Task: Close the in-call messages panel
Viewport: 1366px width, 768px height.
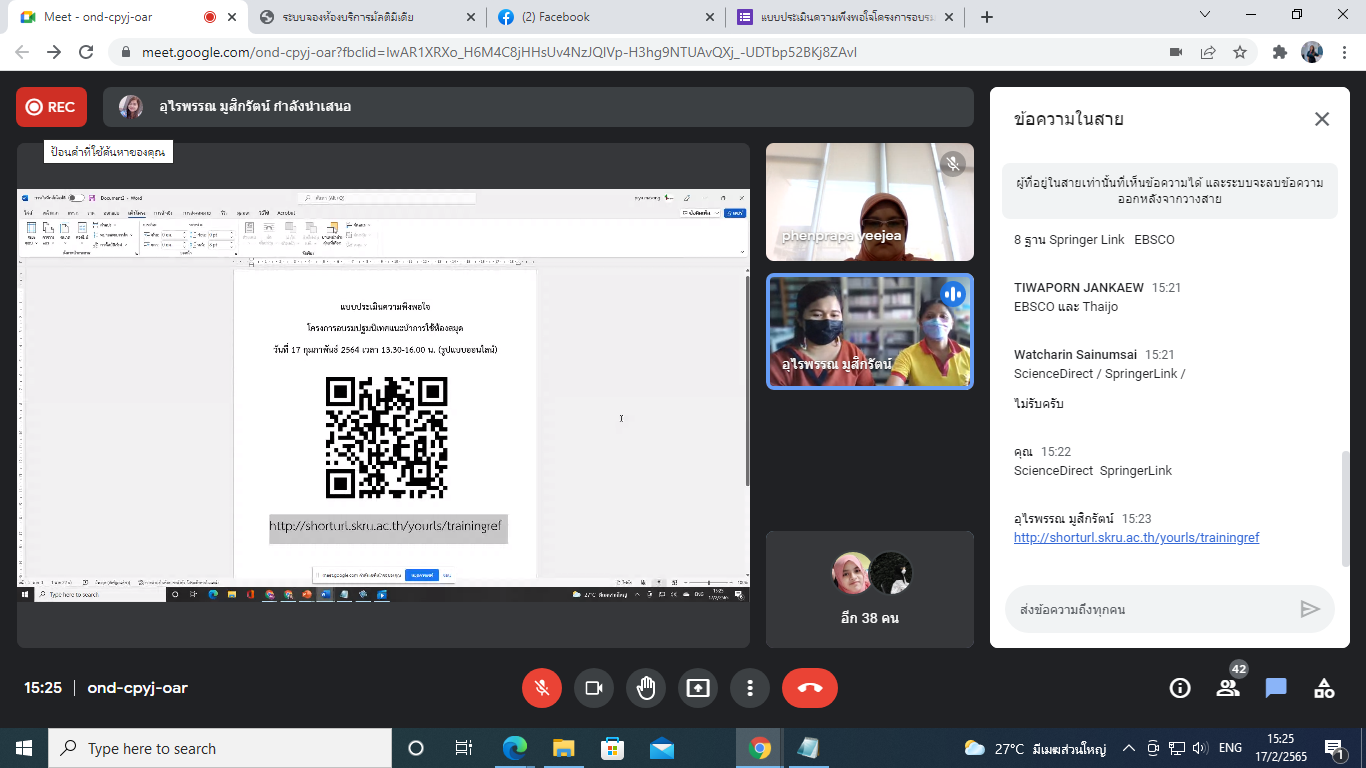Action: [x=1322, y=119]
